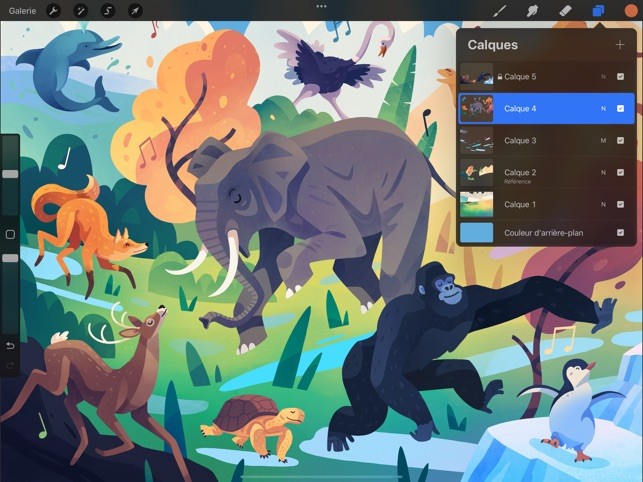Expand blend mode N for Calque 1
Screen dimensions: 643x482
(603, 204)
